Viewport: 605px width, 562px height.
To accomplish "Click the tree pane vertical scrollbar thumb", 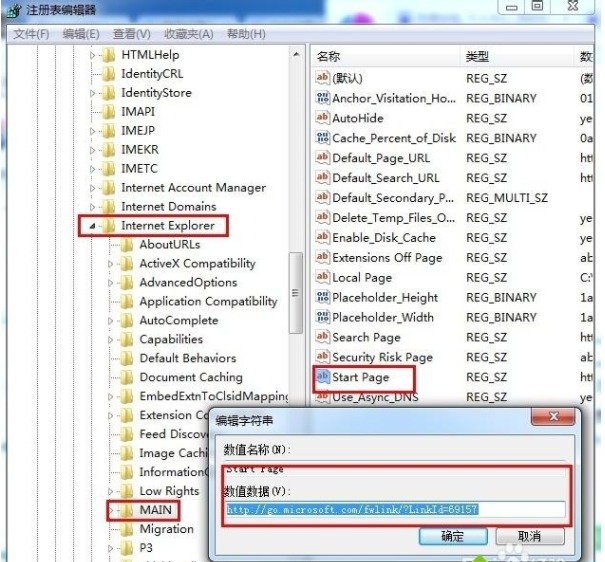I will (x=296, y=293).
